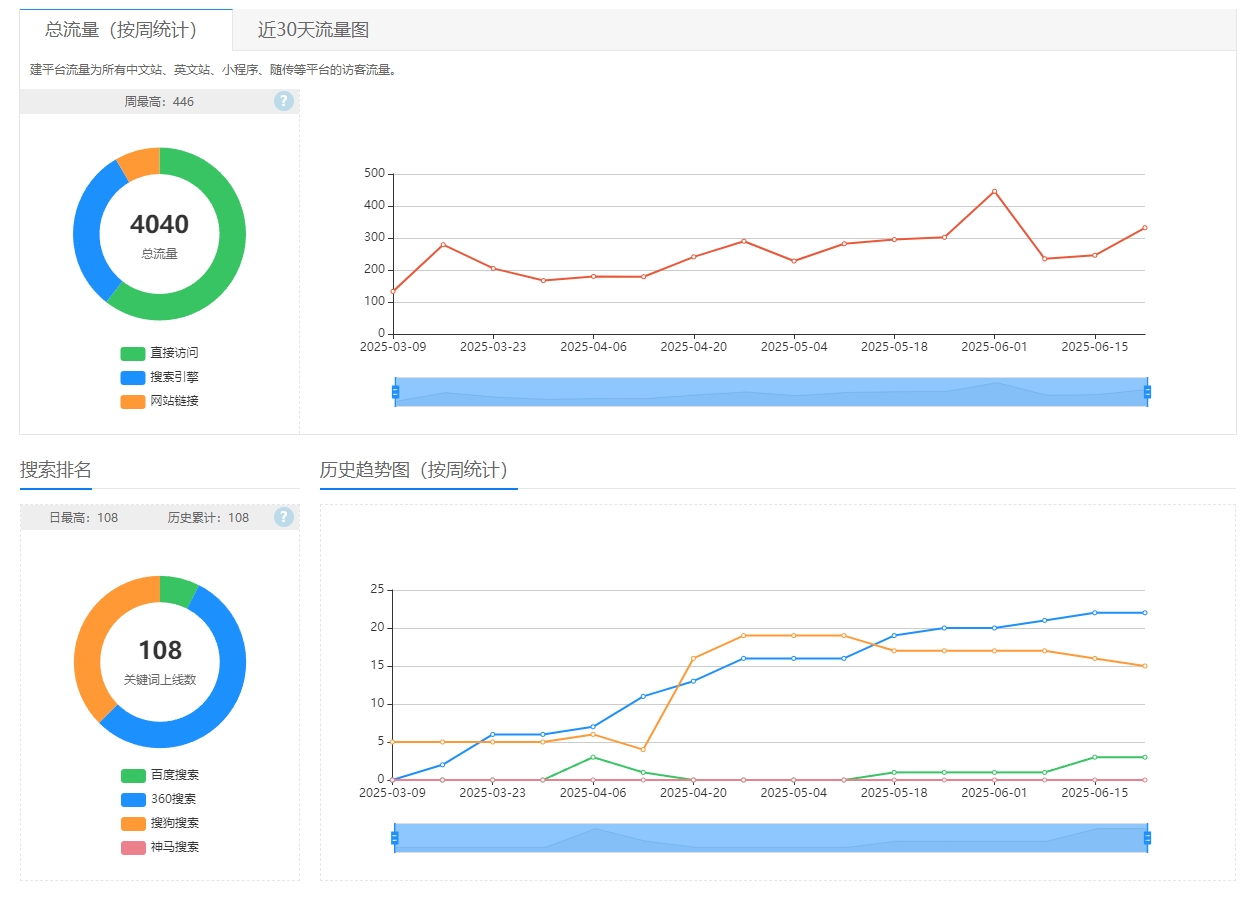Click right handle of trend chart zoom slider
This screenshot has height=901, width=1254.
pyautogui.click(x=1147, y=838)
